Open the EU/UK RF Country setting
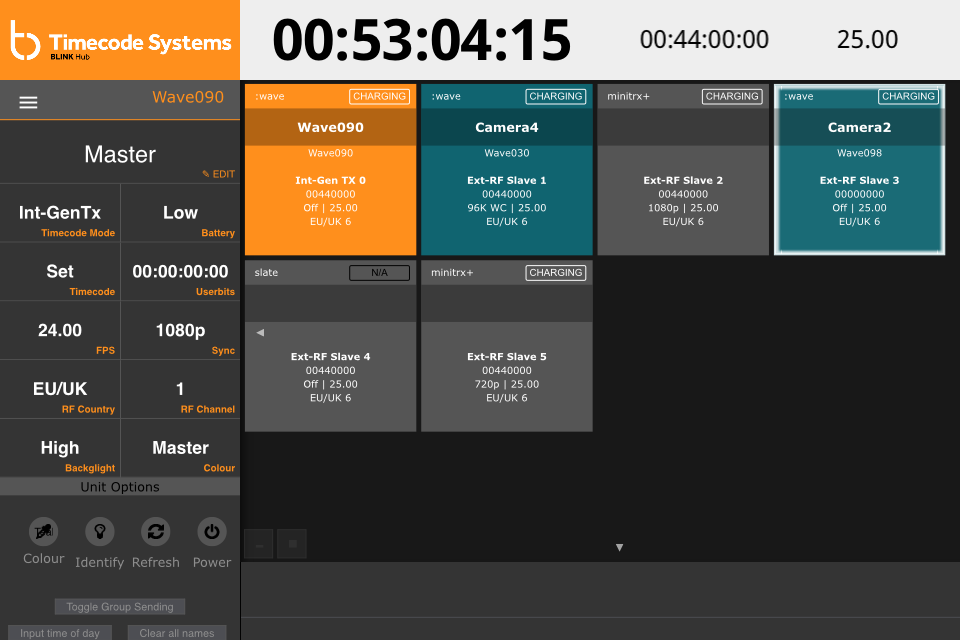The image size is (960, 640). 60,390
